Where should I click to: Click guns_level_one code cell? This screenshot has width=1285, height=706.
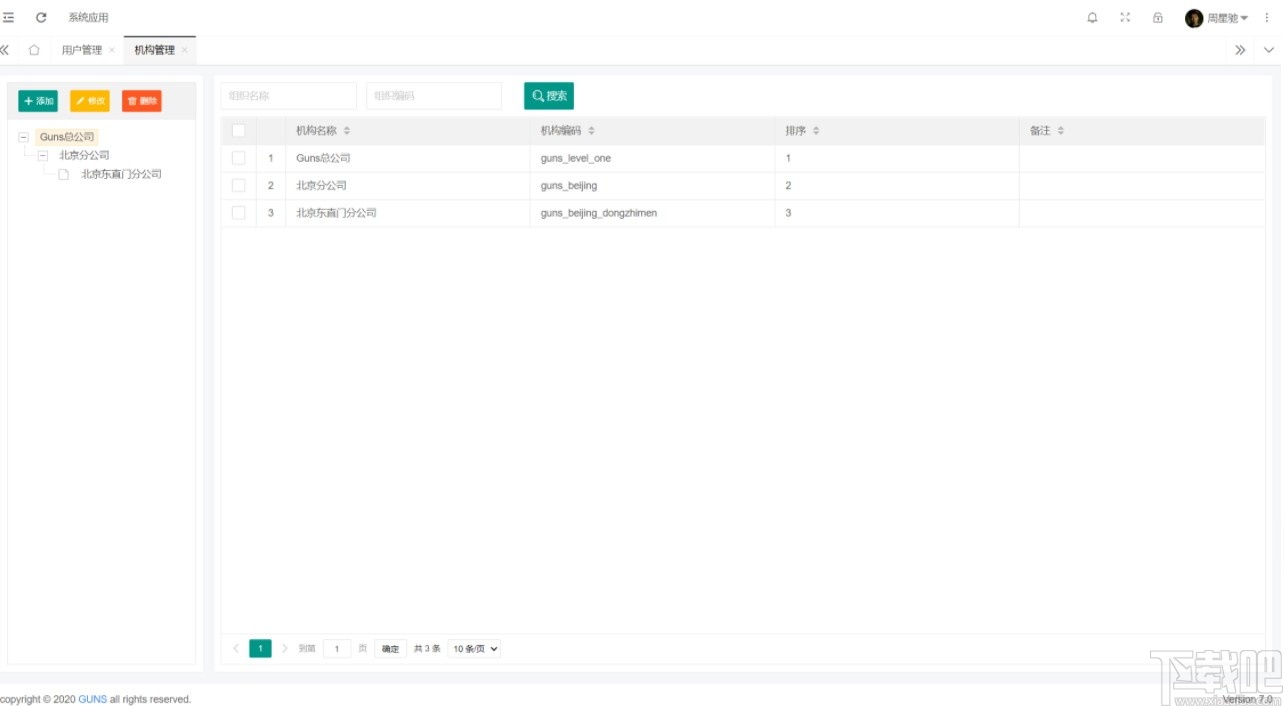(652, 158)
